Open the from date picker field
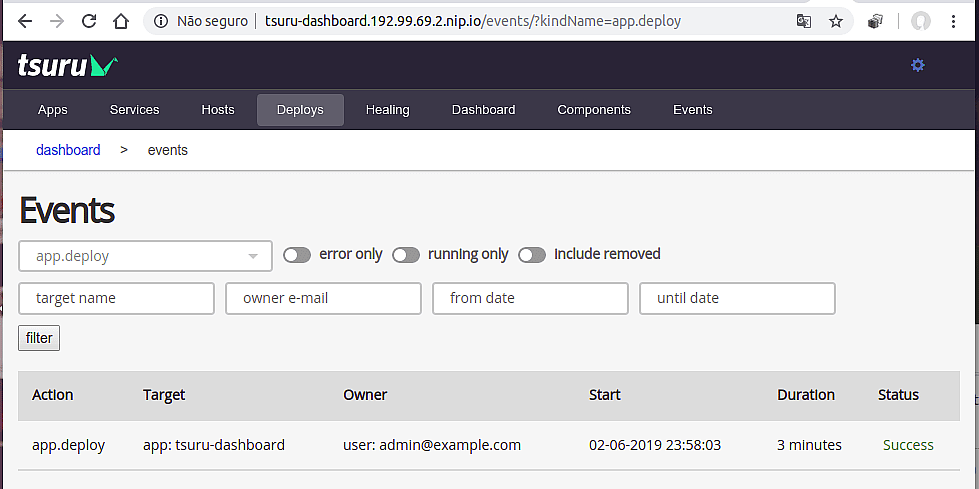 point(530,299)
